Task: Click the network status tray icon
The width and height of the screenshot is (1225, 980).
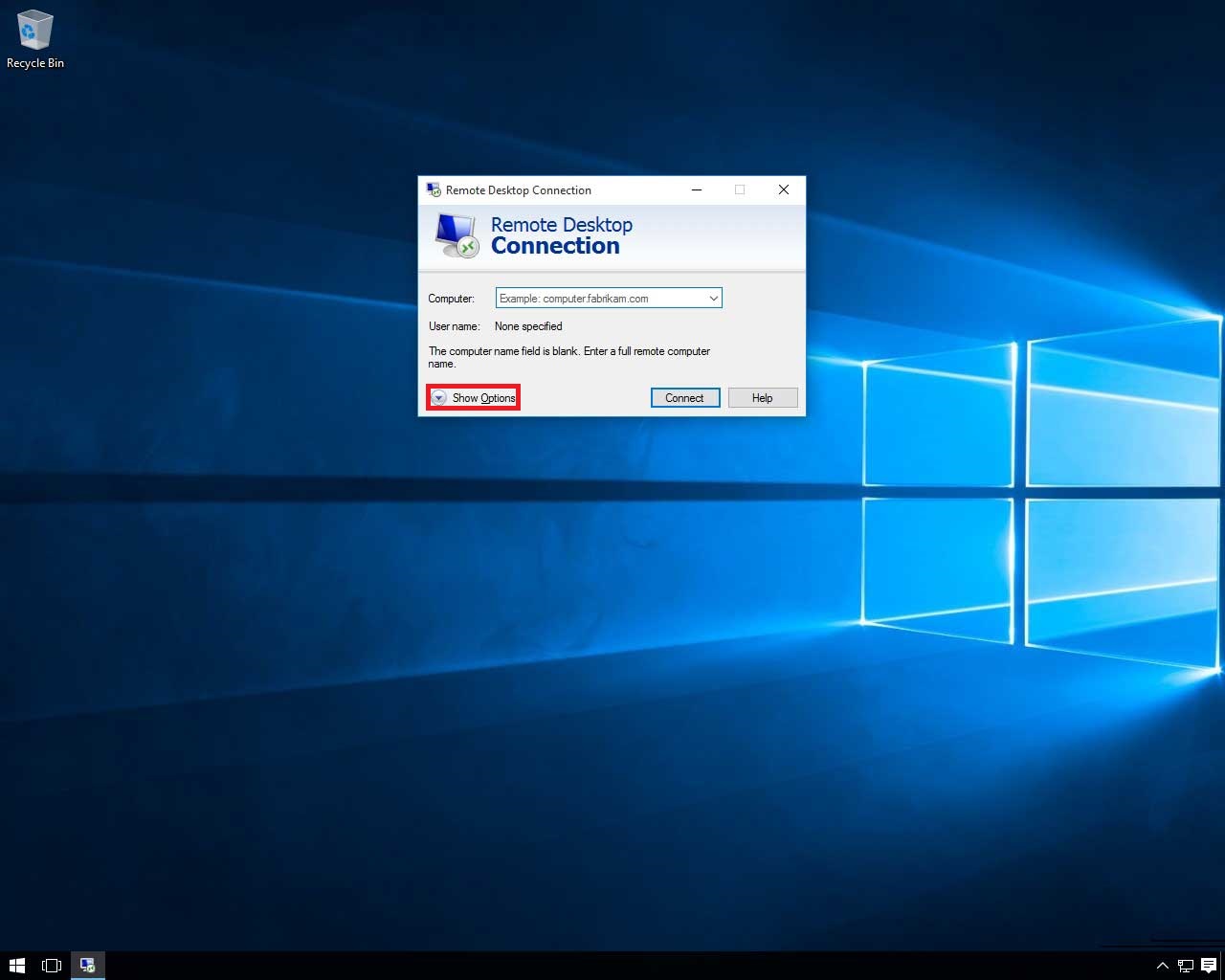Action: coord(1185,966)
